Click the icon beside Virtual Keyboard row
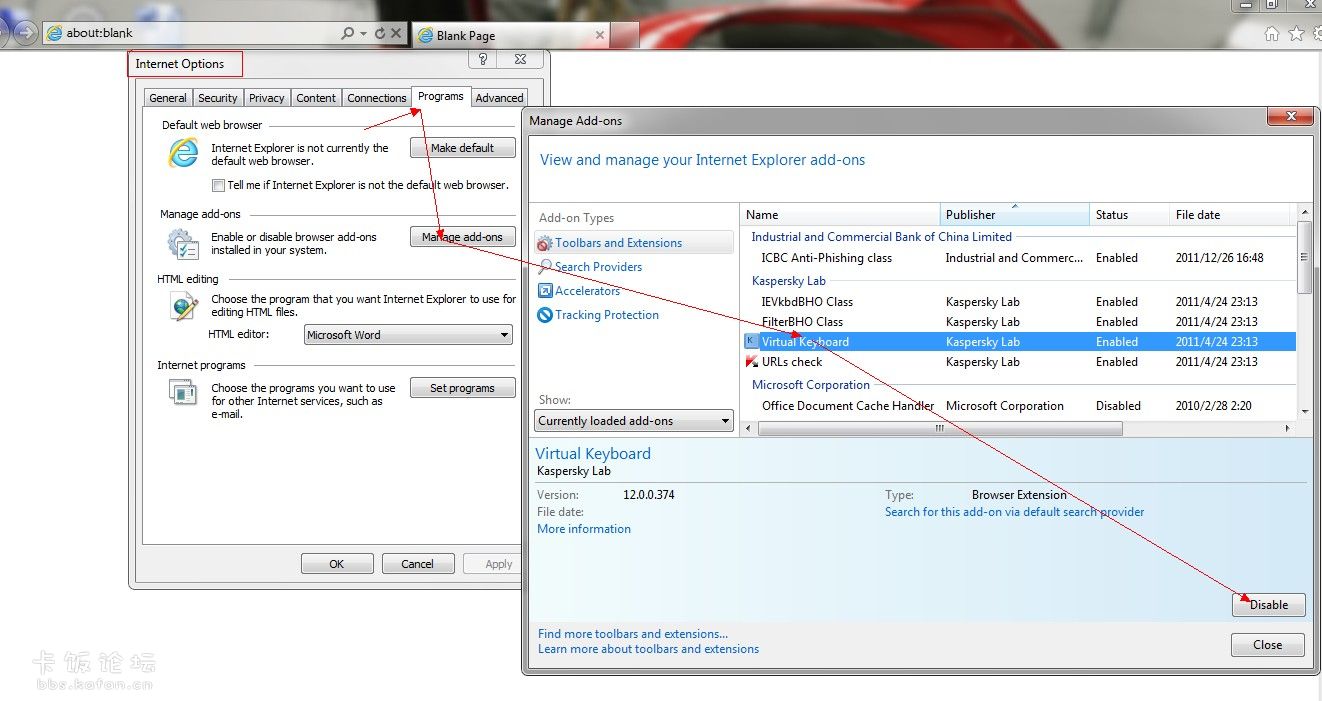 click(x=751, y=342)
